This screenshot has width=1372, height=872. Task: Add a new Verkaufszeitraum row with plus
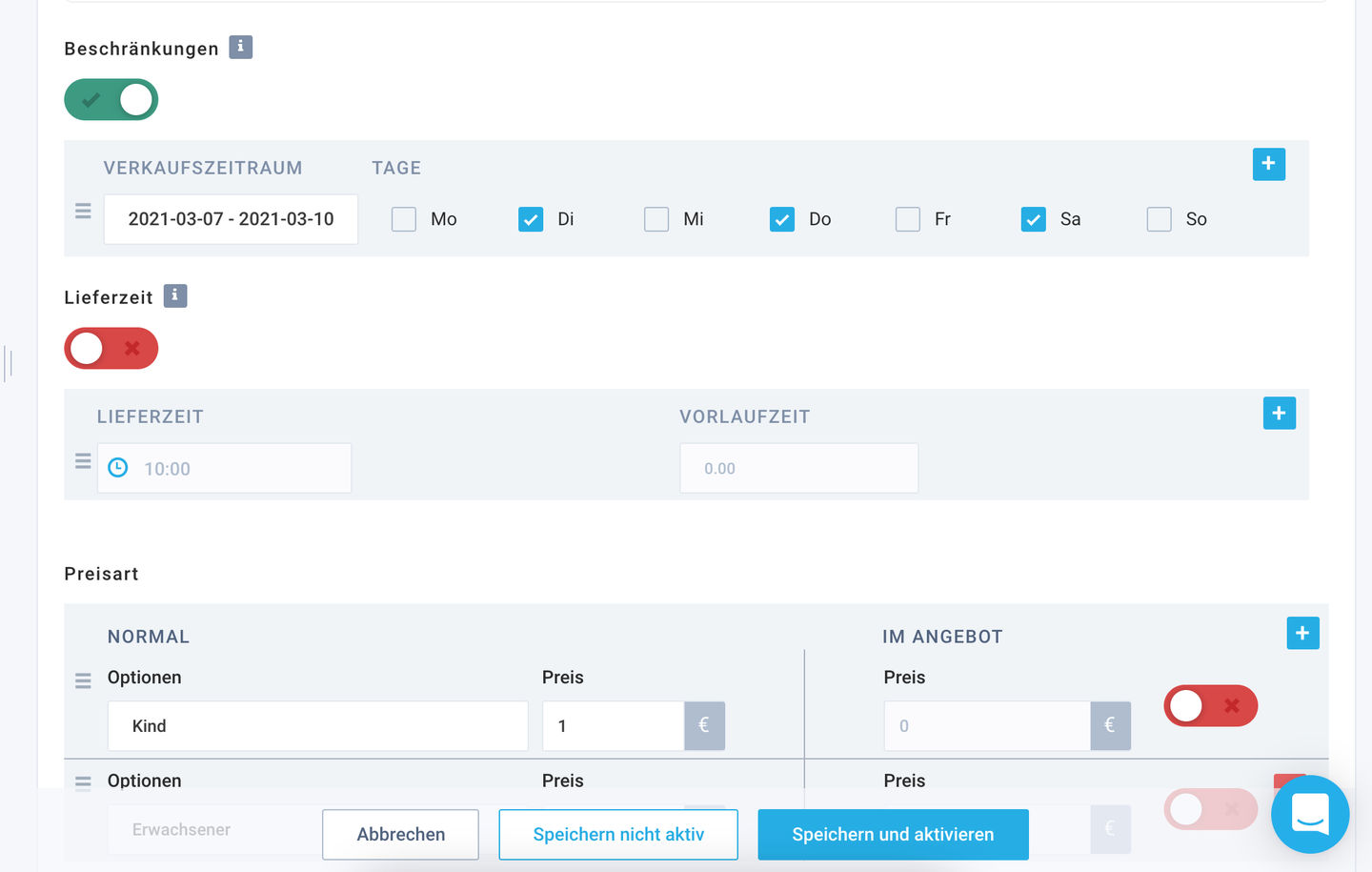[x=1268, y=164]
